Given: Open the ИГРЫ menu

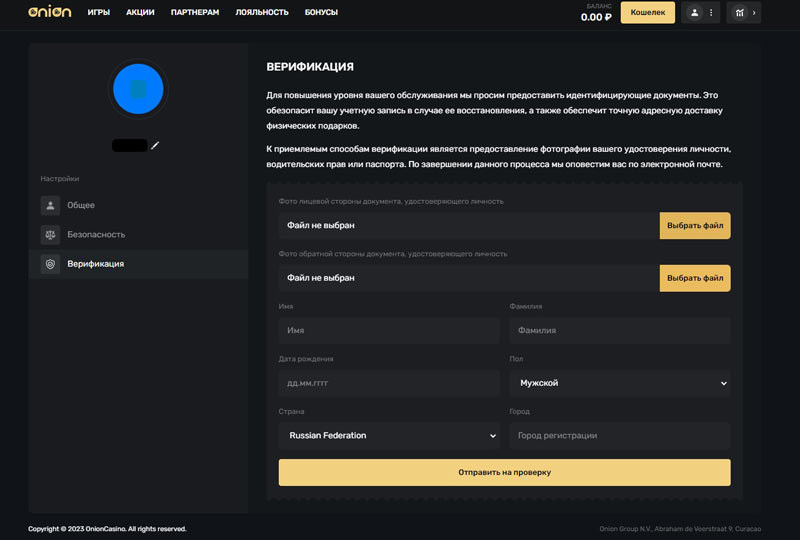Looking at the screenshot, I should pyautogui.click(x=99, y=12).
